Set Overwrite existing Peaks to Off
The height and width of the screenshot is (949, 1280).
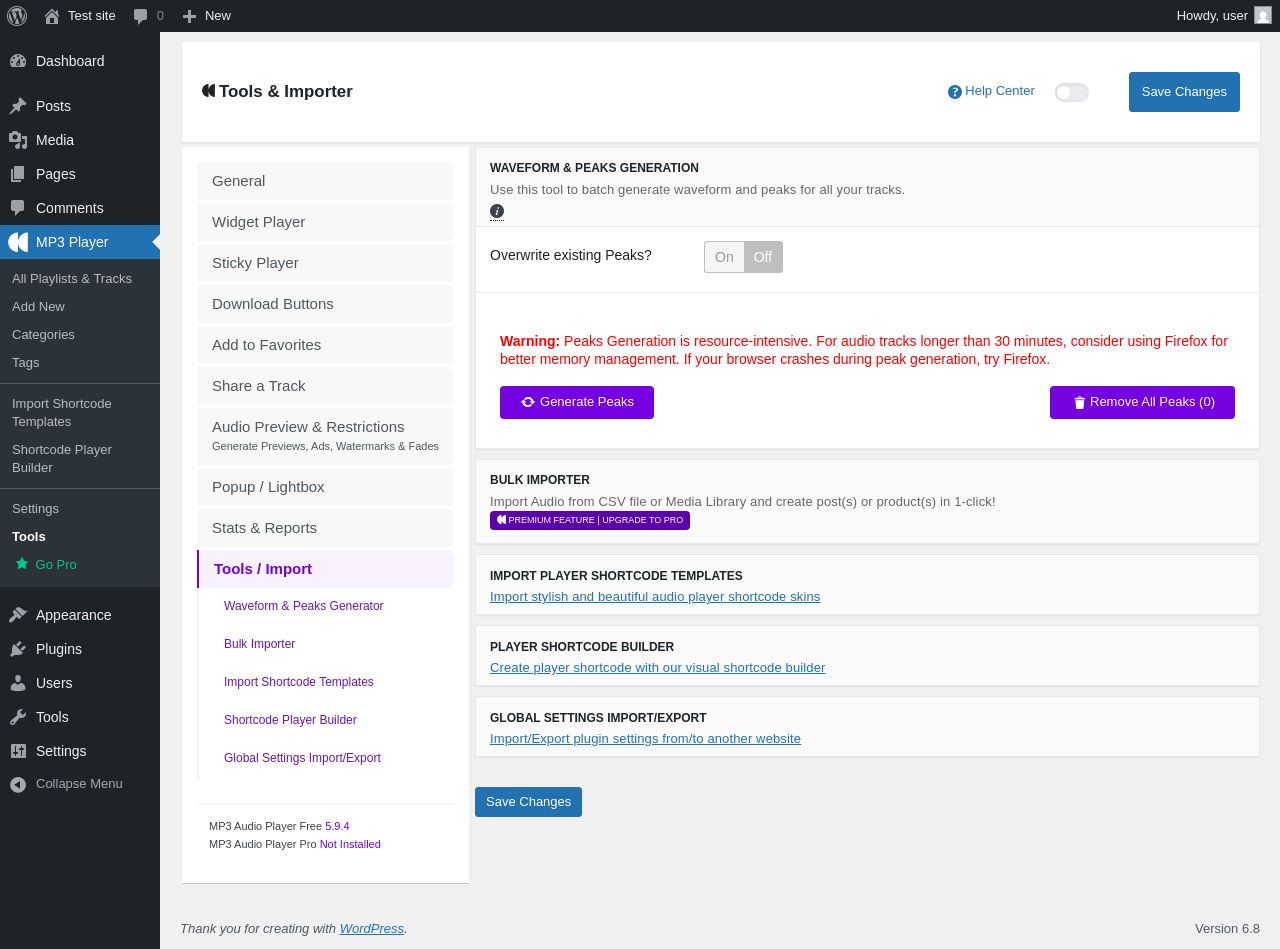(763, 257)
